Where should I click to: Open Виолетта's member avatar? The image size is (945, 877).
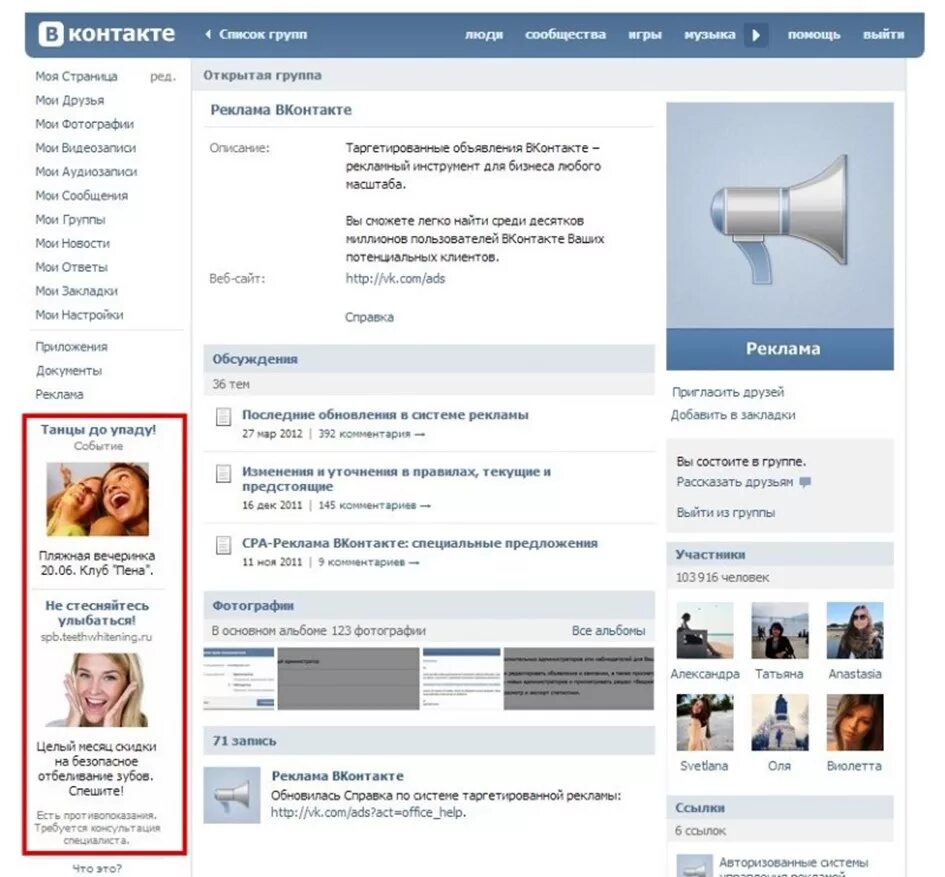pos(855,722)
